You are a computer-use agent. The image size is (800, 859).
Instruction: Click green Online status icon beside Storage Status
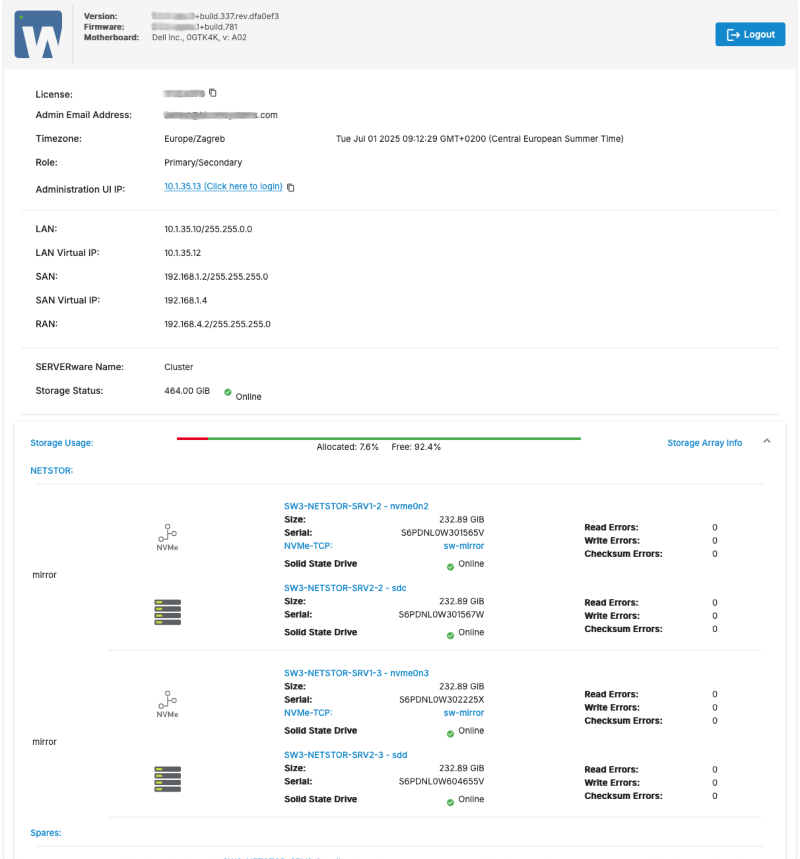[228, 392]
